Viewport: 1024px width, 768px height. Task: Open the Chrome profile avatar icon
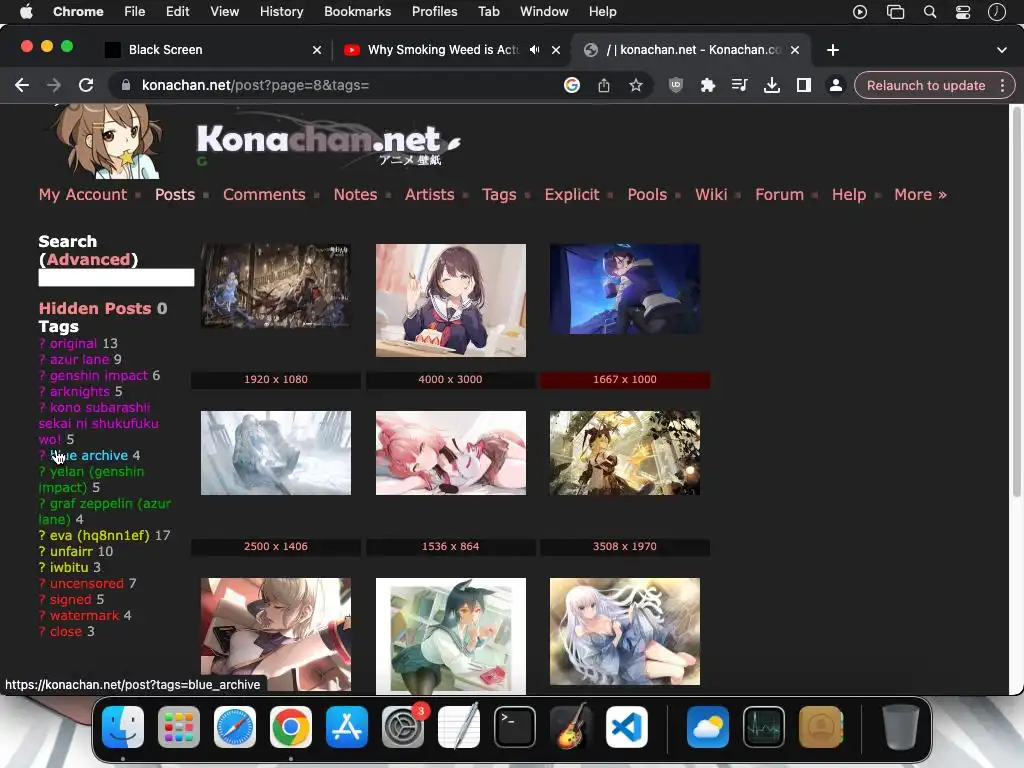pyautogui.click(x=835, y=86)
